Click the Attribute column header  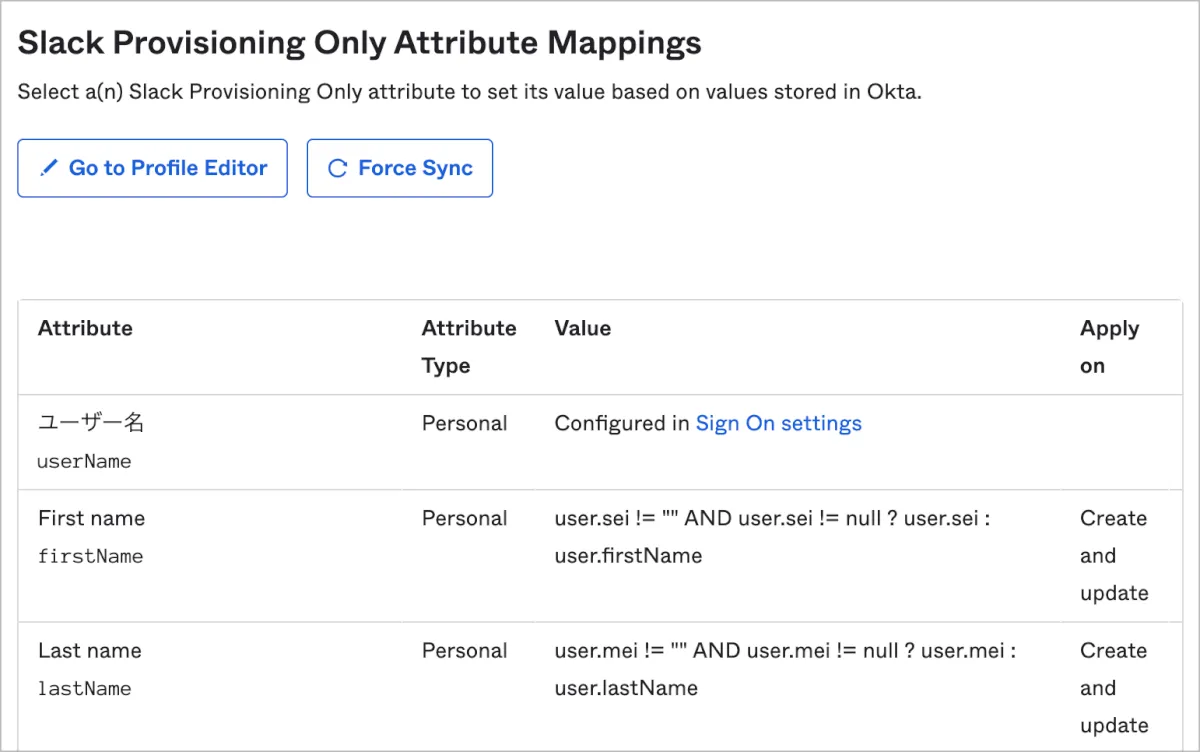pos(85,328)
